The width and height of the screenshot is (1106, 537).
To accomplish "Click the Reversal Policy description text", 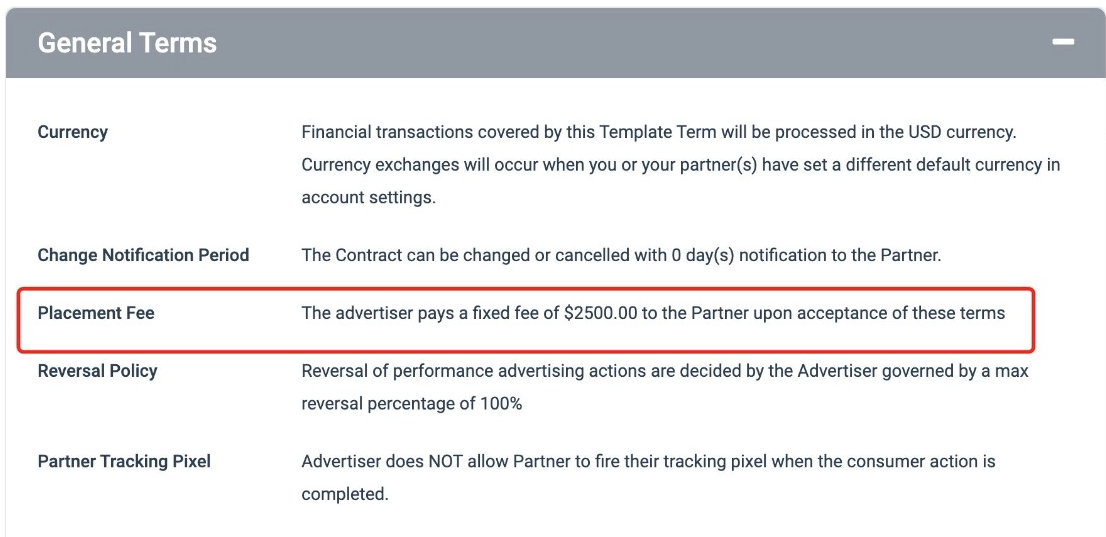I will pyautogui.click(x=664, y=371).
